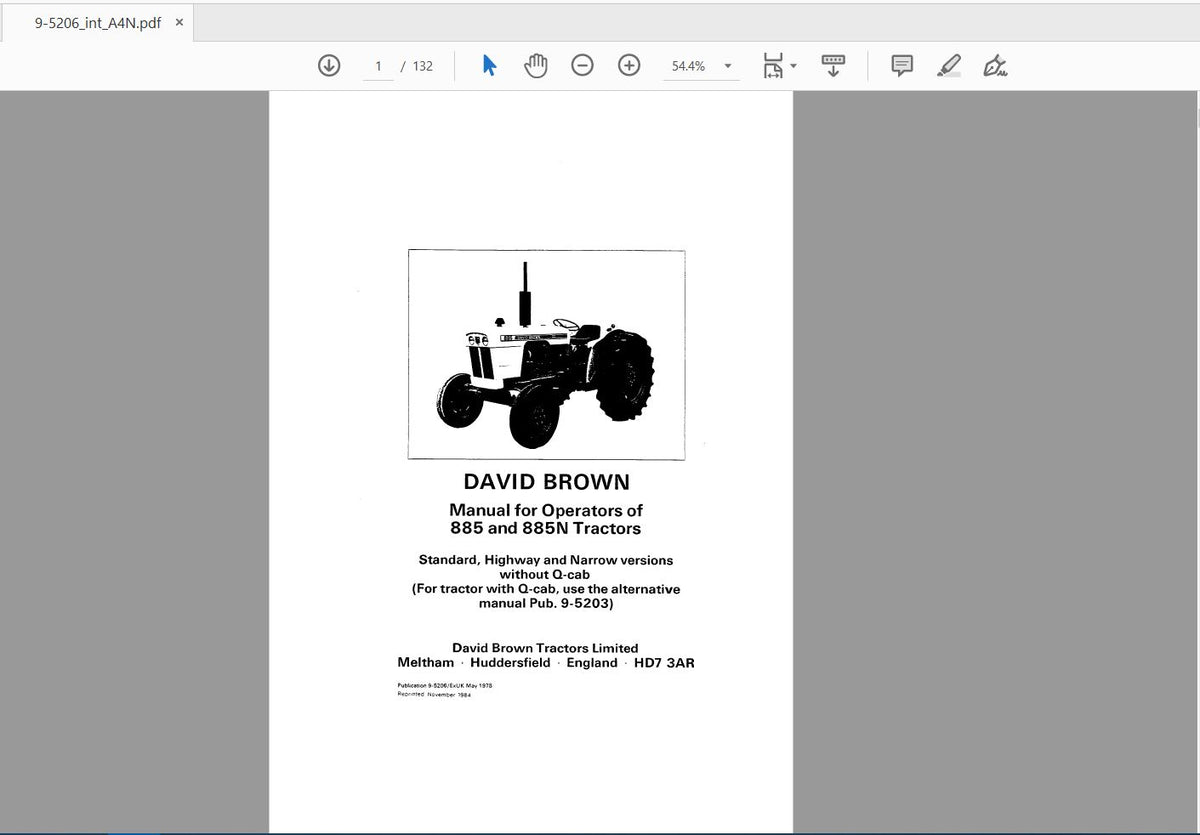
Task: Add a comment with the note icon
Action: click(x=902, y=66)
